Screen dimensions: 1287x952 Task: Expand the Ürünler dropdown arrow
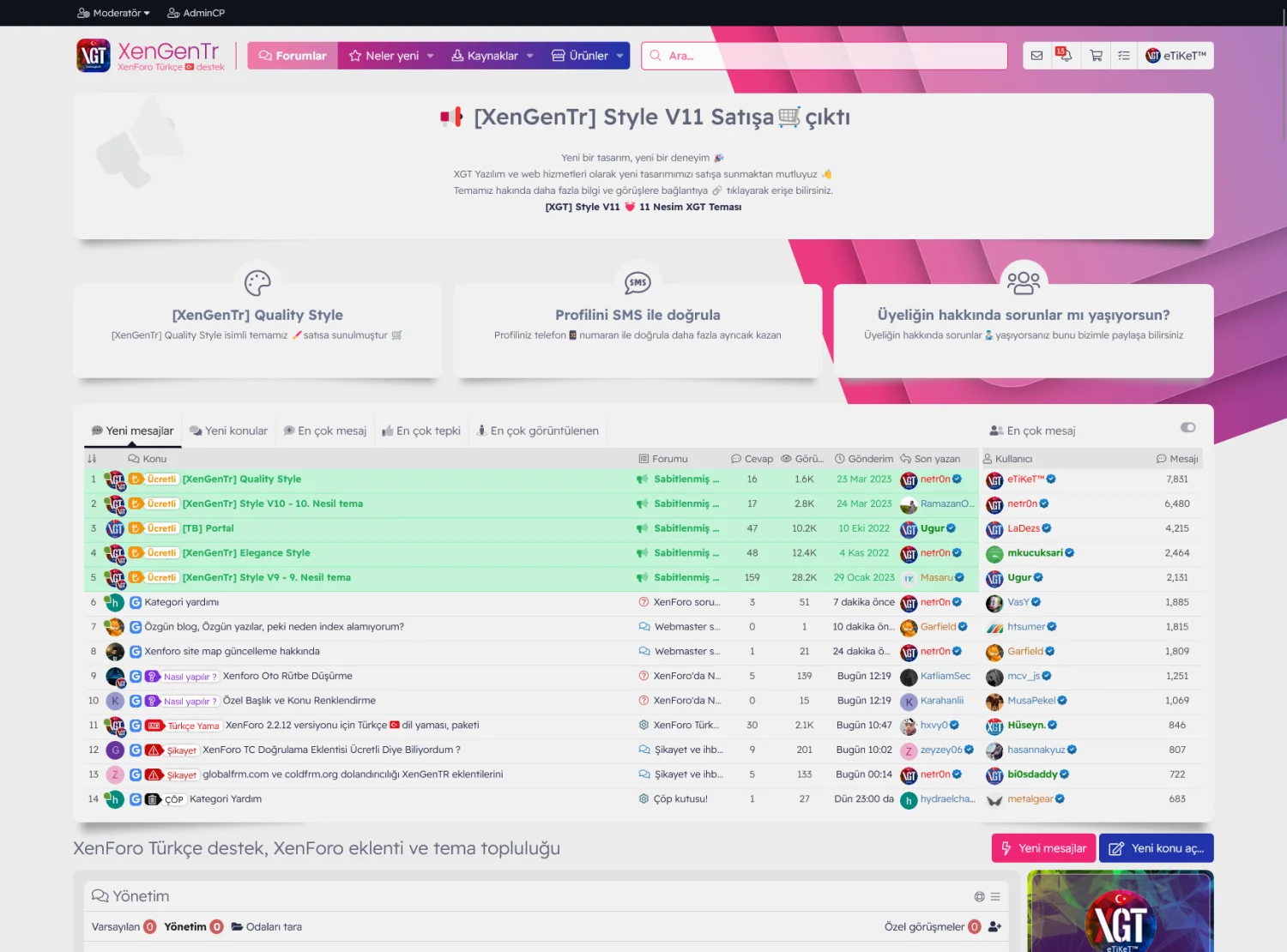point(619,56)
